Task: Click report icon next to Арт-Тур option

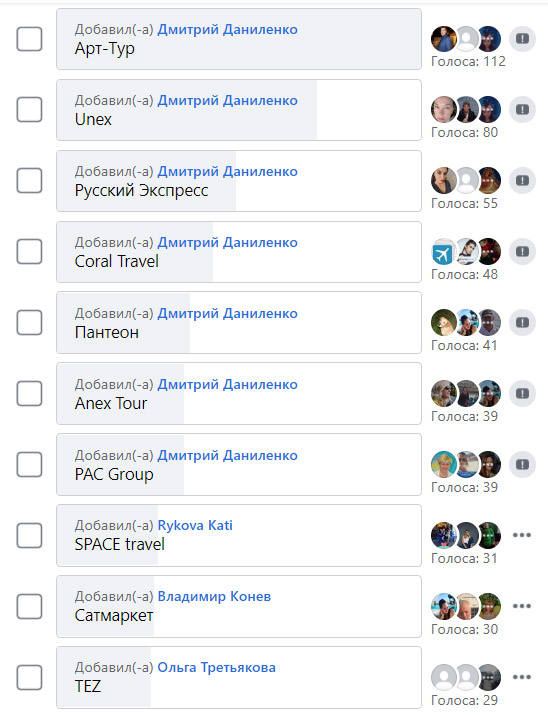Action: coord(522,39)
